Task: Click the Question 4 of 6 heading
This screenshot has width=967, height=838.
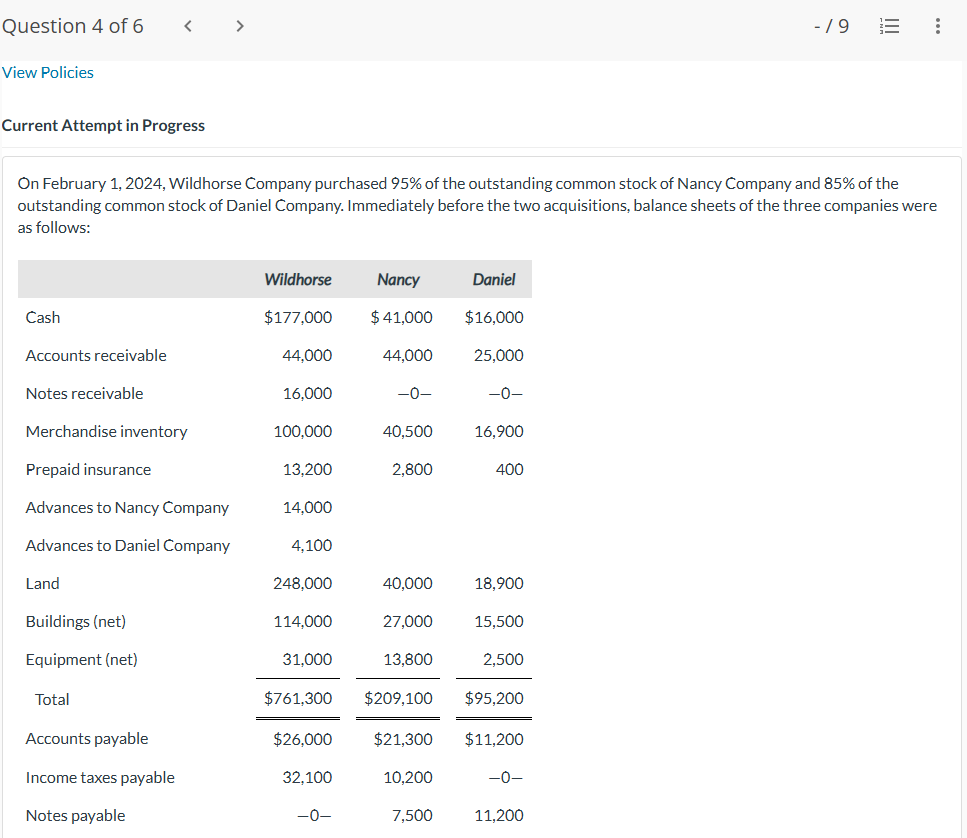Action: [x=73, y=26]
